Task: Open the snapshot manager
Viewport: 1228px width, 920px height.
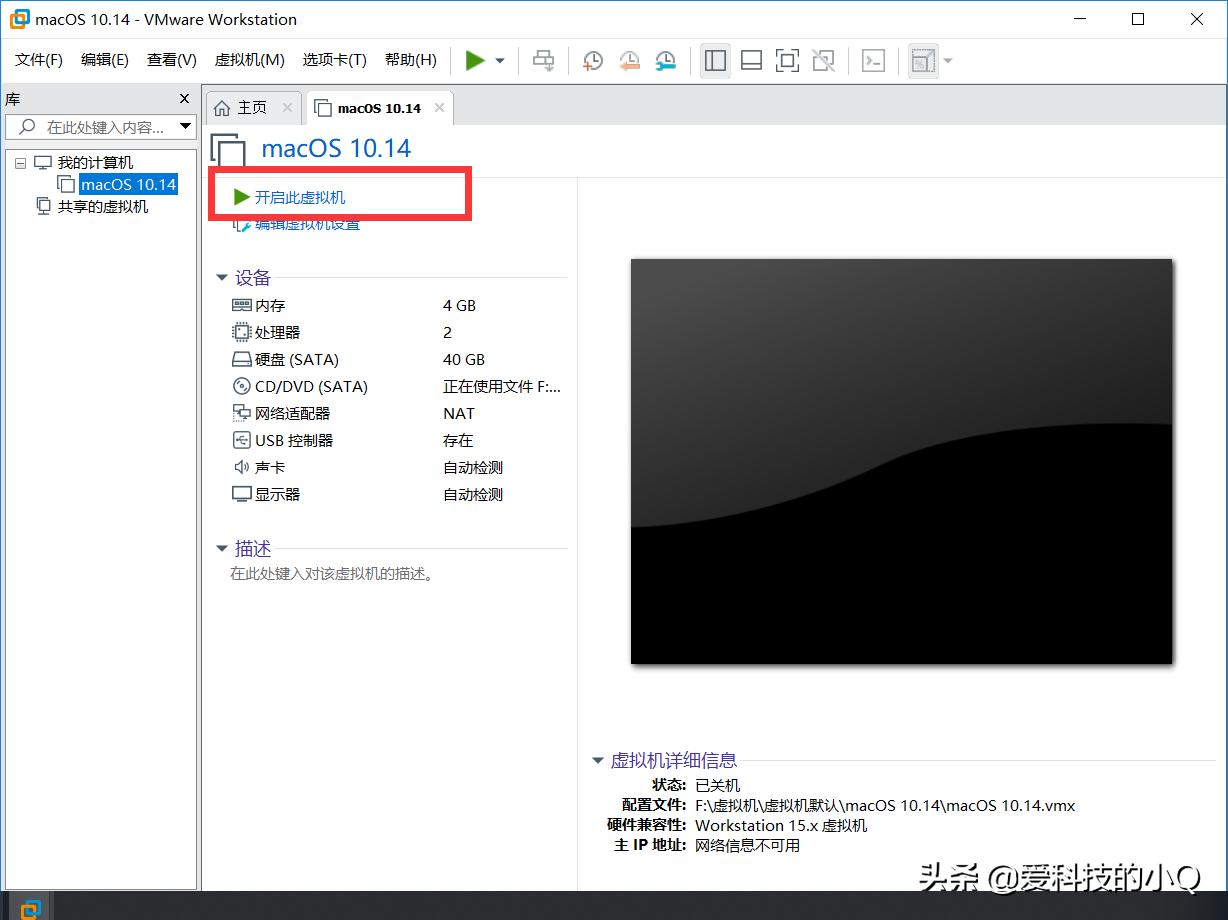Action: click(665, 60)
